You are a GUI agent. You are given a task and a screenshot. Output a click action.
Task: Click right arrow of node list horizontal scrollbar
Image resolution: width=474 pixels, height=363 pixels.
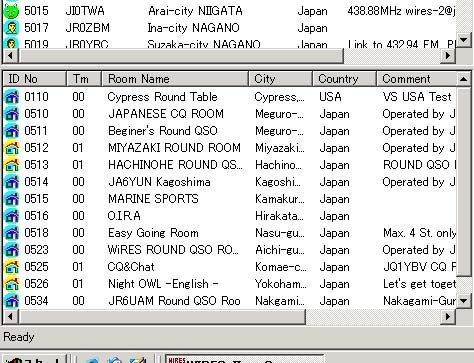449,56
